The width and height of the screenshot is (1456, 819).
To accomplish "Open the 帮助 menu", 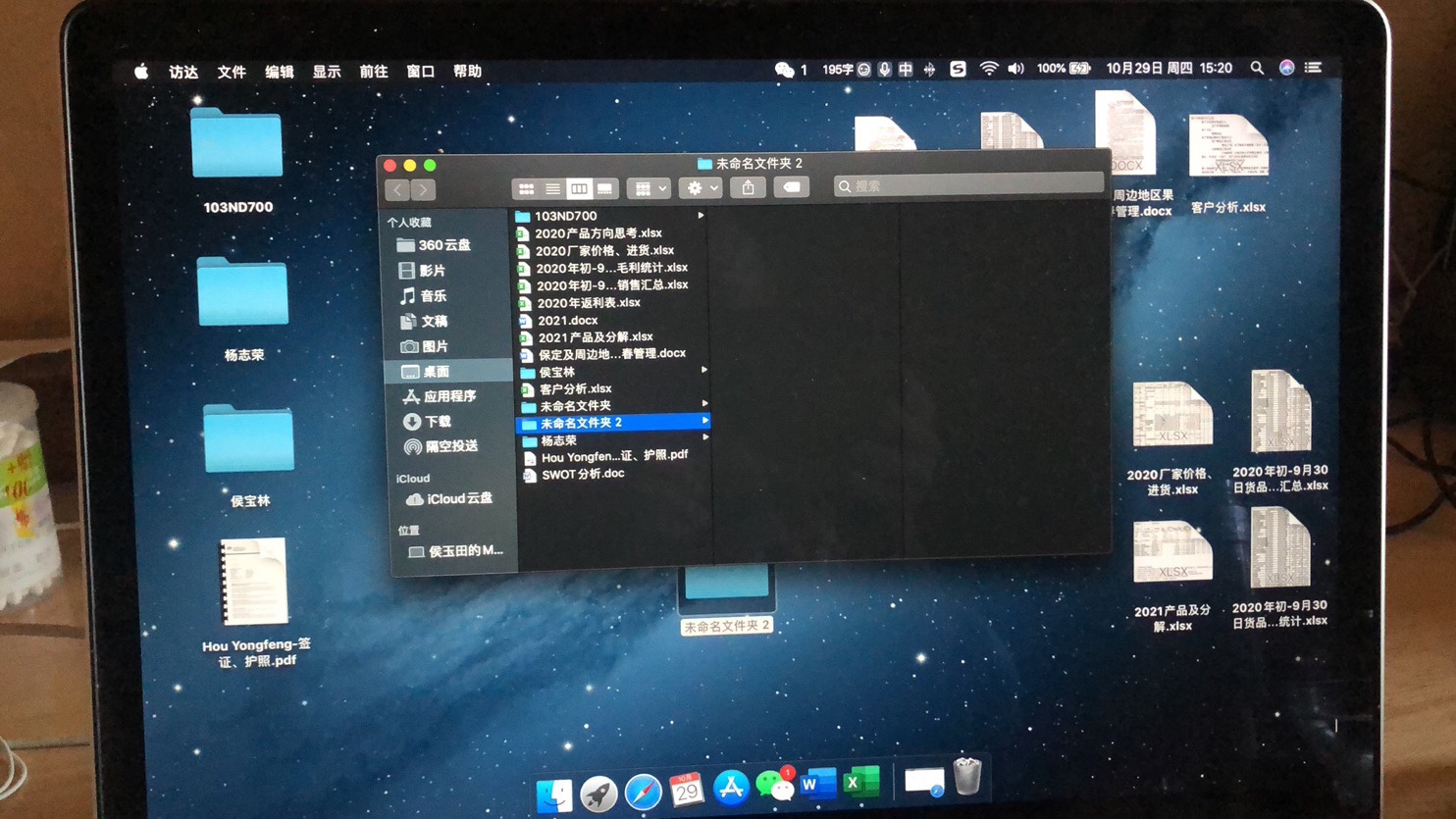I will 467,72.
